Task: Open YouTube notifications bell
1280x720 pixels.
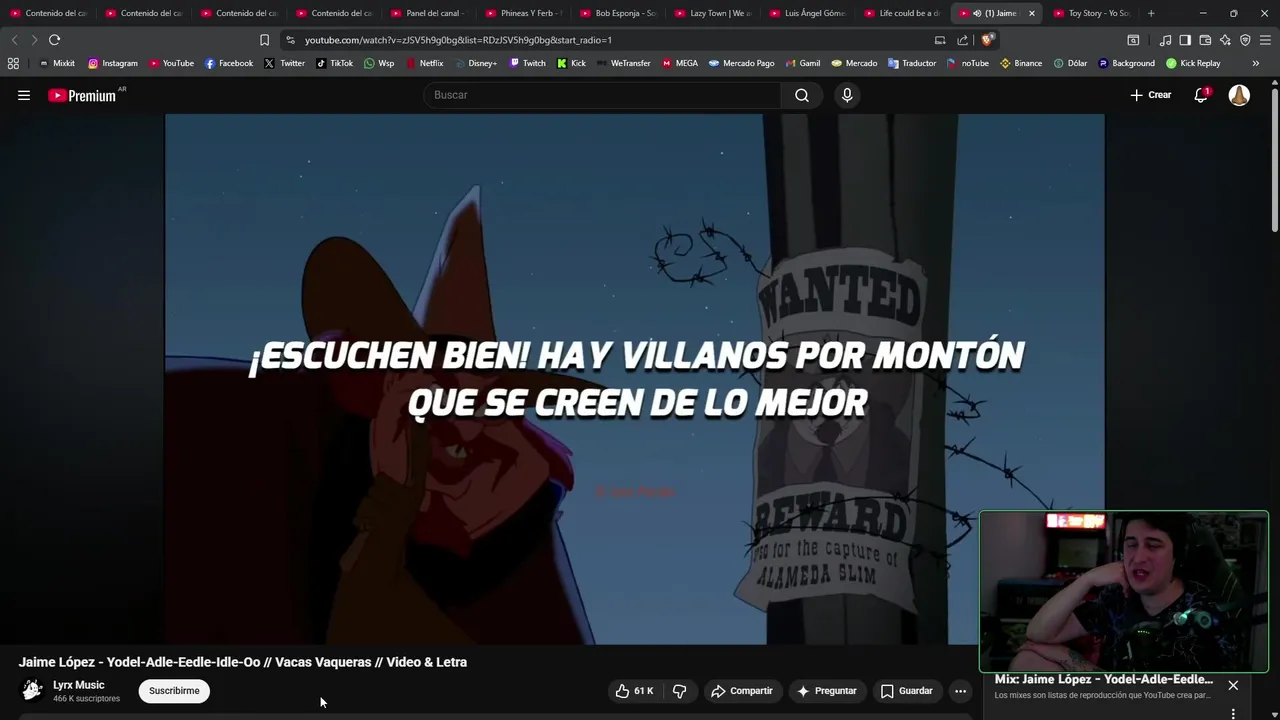Action: coord(1201,95)
